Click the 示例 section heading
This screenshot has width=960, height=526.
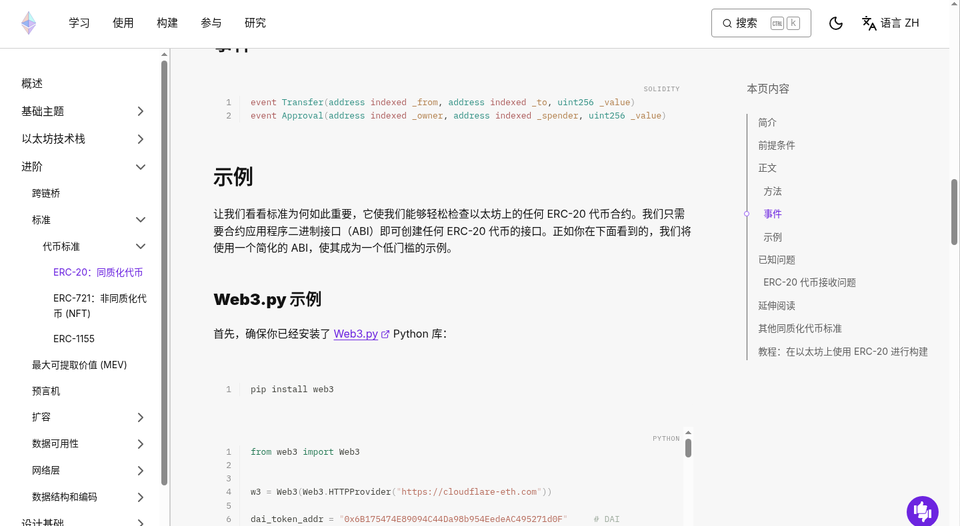(x=233, y=177)
